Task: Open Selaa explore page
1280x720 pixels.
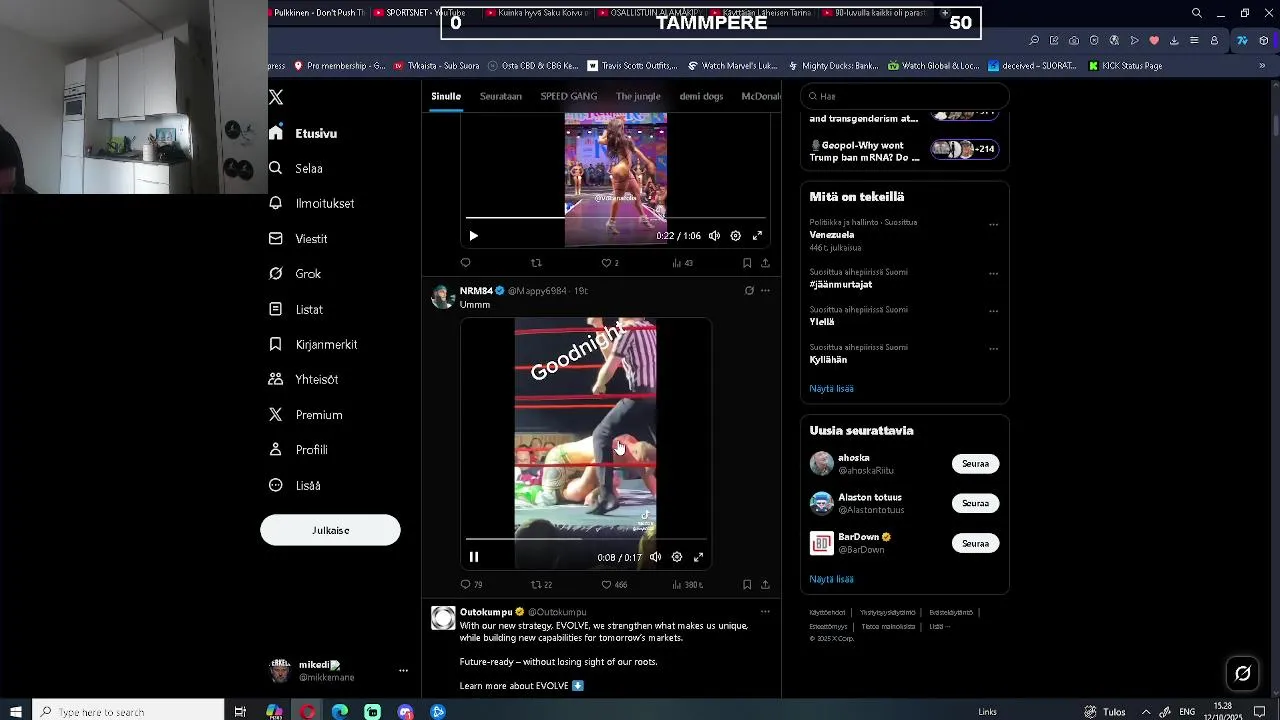Action: pyautogui.click(x=296, y=168)
